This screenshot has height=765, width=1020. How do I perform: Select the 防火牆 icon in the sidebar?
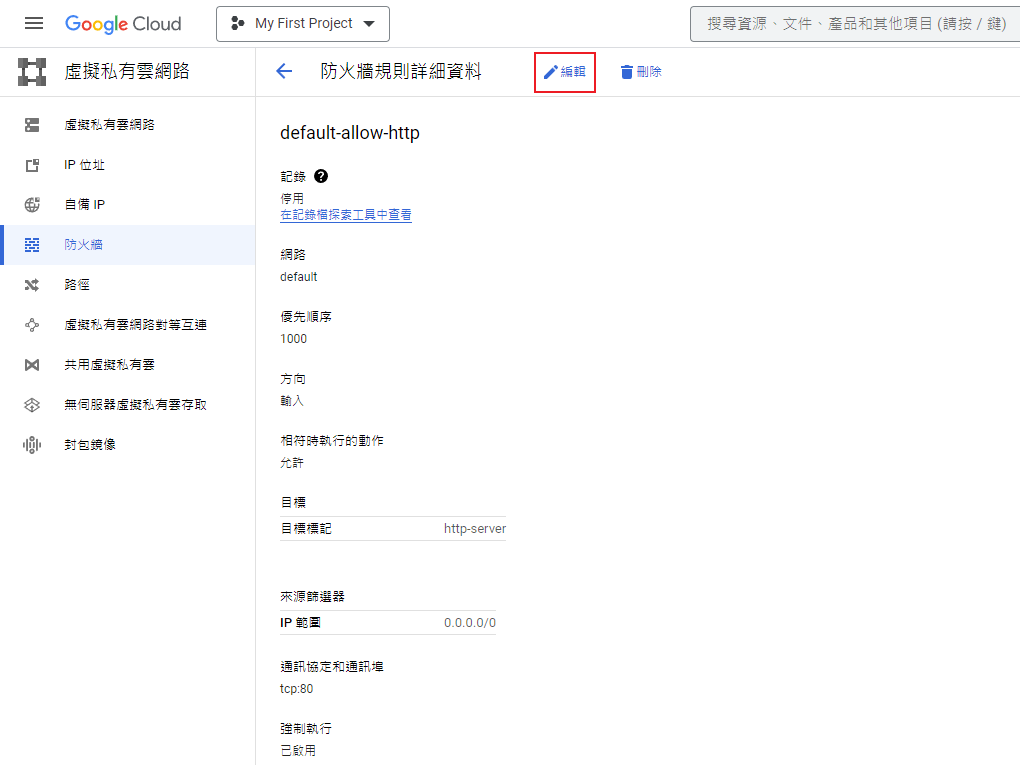click(x=33, y=244)
